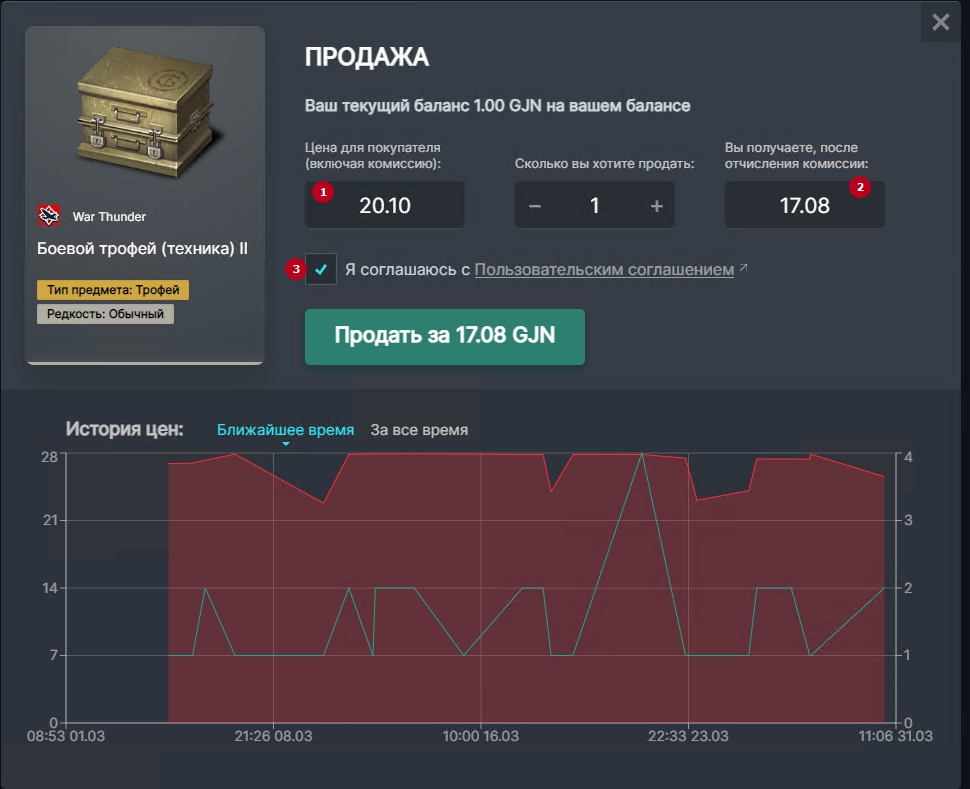Image resolution: width=970 pixels, height=789 pixels.
Task: Click the 21:26 08.03 chart date label
Action: [273, 736]
